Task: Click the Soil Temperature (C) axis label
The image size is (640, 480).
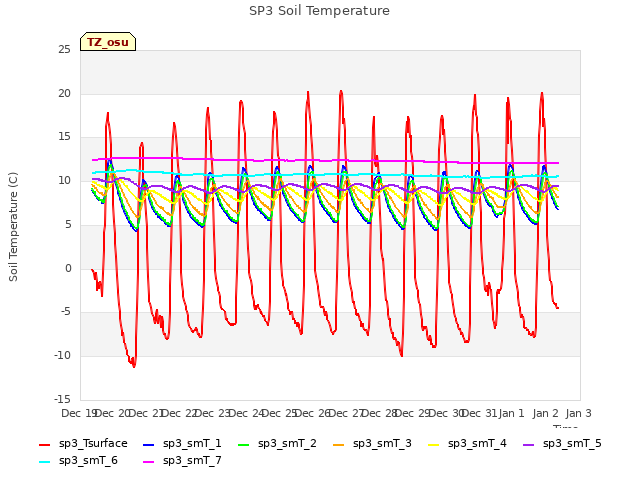Action: pyautogui.click(x=13, y=227)
